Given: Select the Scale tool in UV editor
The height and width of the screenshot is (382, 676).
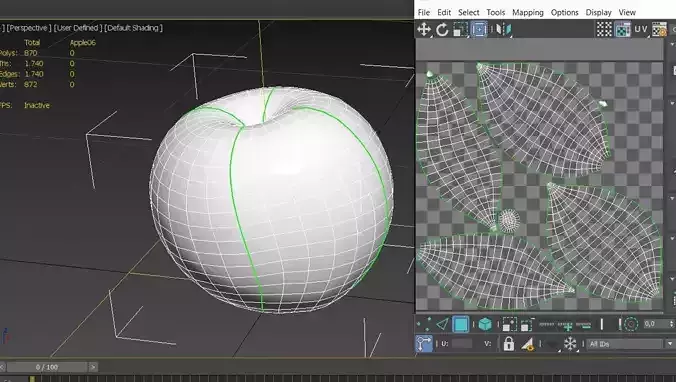Looking at the screenshot, I should point(460,30).
